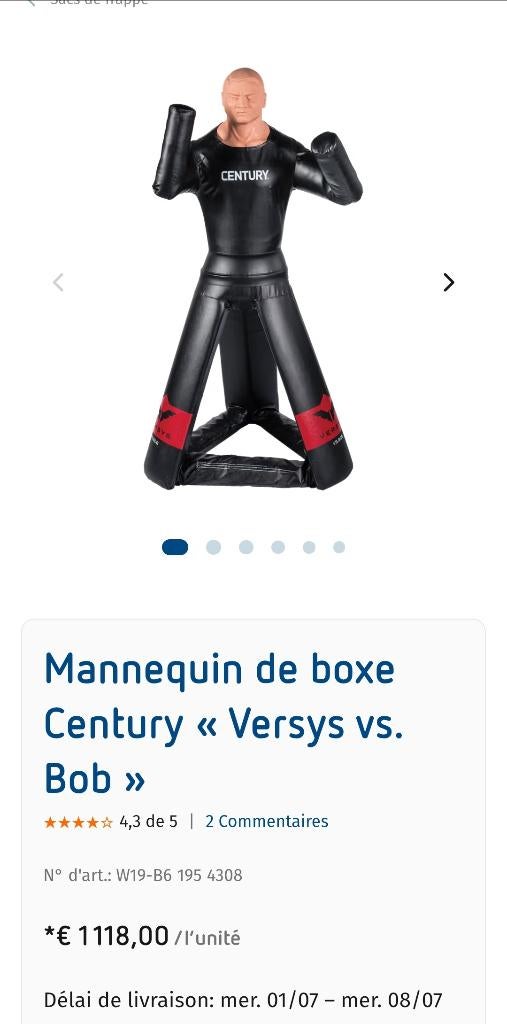Viewport: 507px width, 1024px height.
Task: Open the 2 Commentaires reviews link
Action: (267, 822)
